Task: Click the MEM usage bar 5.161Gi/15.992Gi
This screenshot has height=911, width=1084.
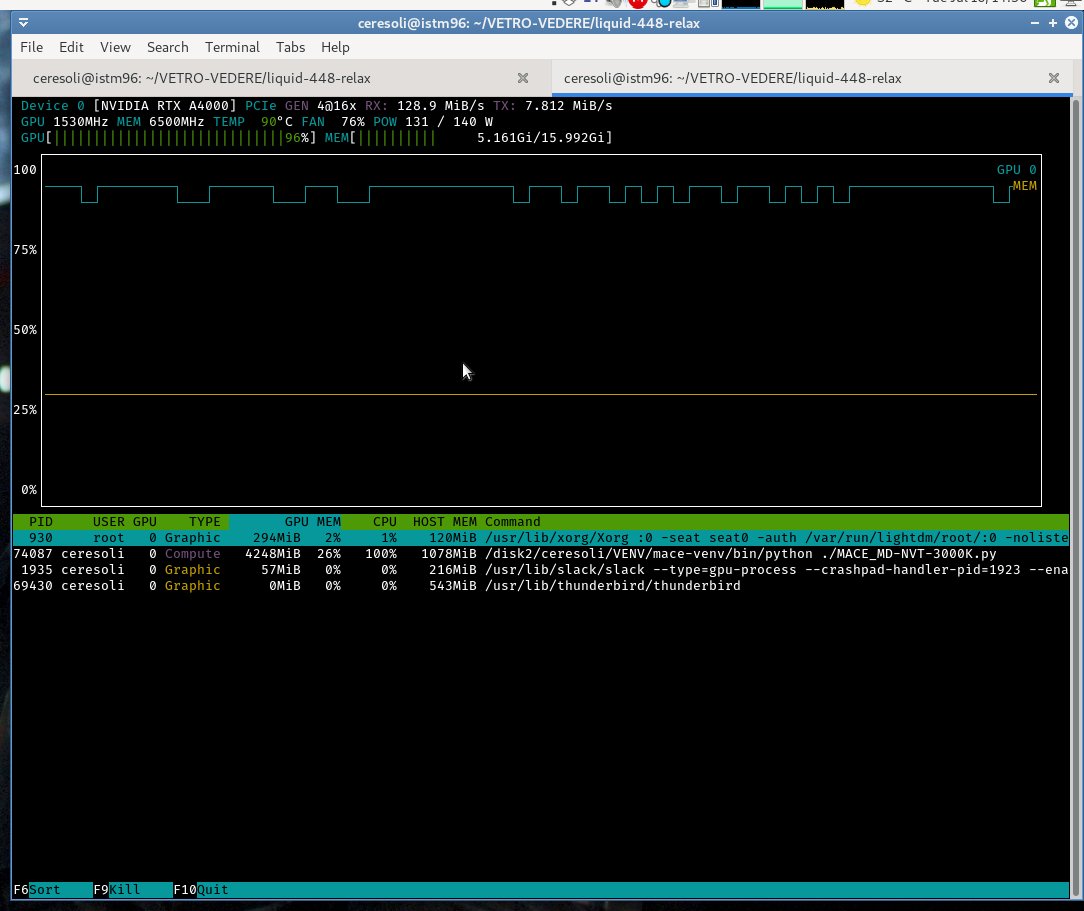Action: (x=469, y=138)
